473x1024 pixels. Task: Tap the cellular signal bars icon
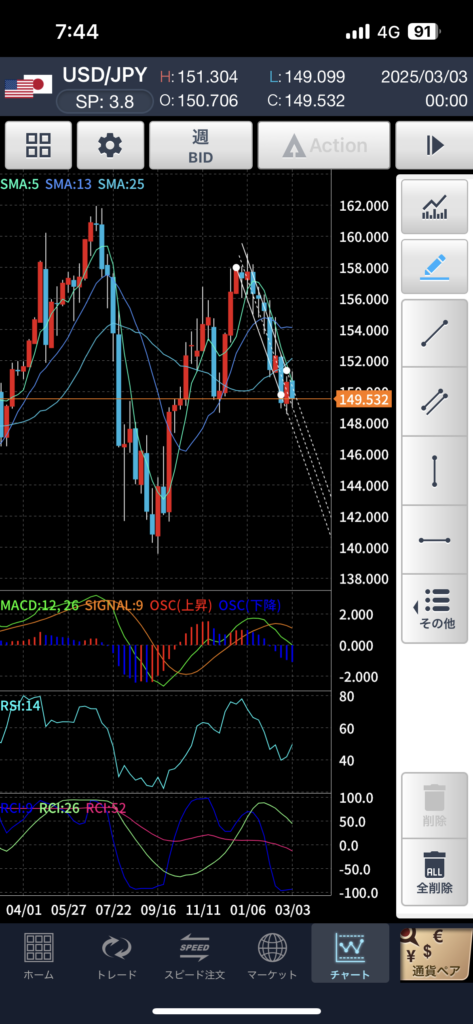[358, 31]
